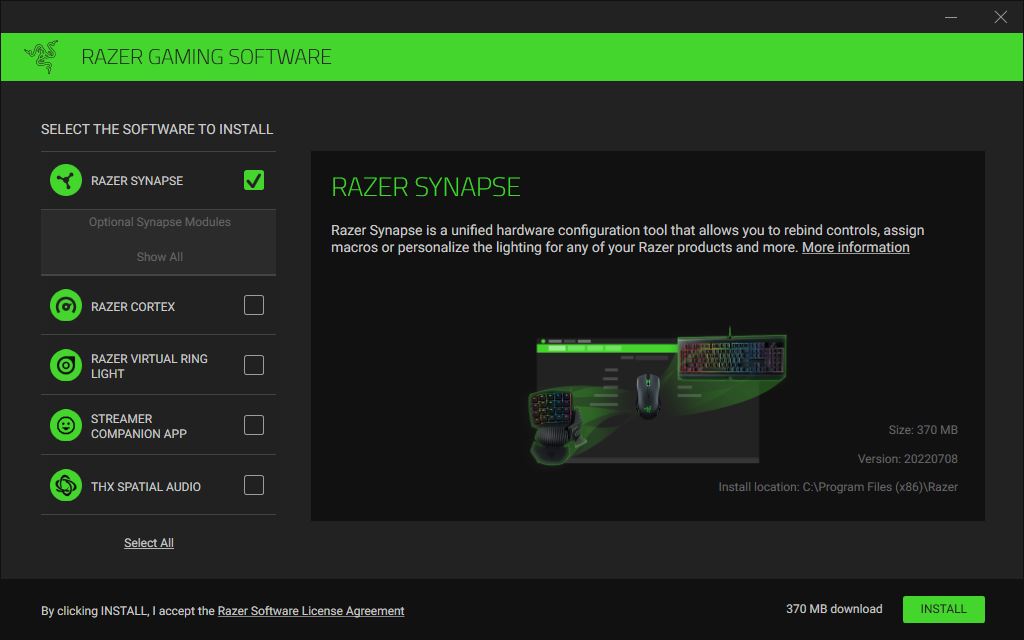This screenshot has width=1024, height=640.
Task: Select the THX Spatial Audio checkbox
Action: 254,485
